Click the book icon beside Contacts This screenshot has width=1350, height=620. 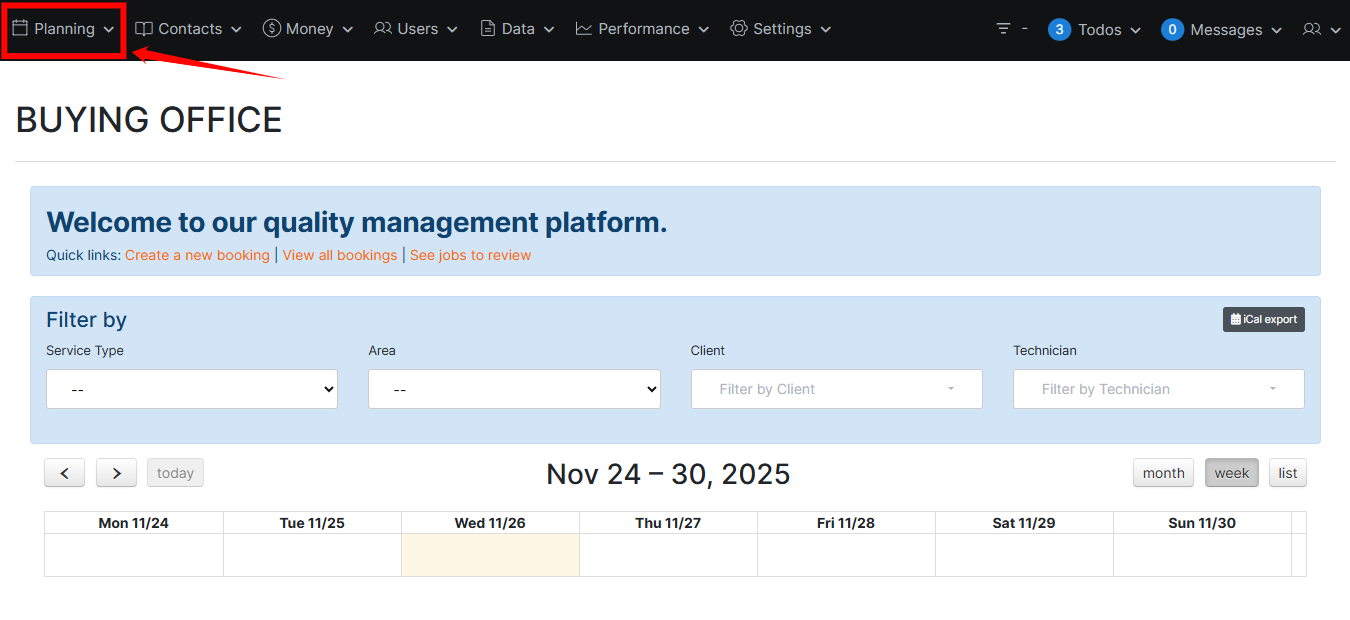(144, 29)
